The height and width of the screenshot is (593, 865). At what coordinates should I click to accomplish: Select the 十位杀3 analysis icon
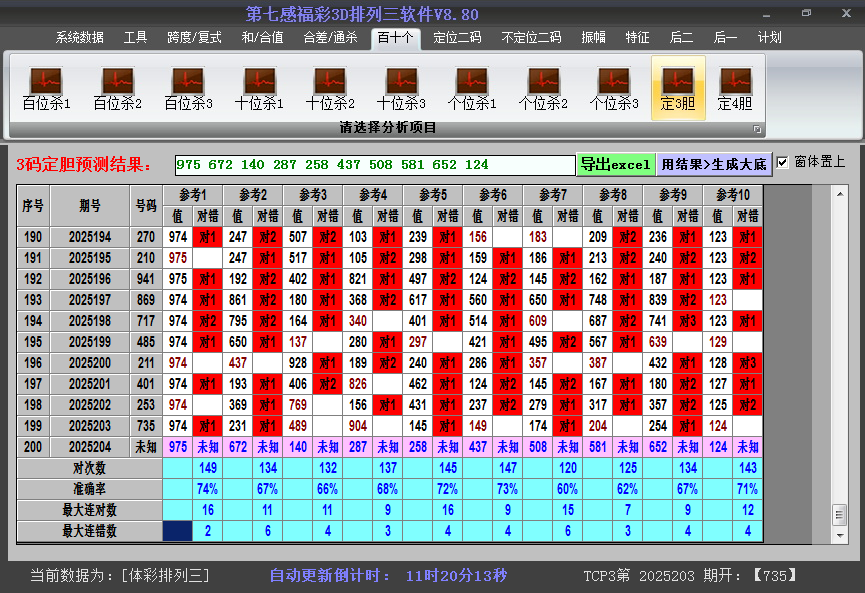click(401, 88)
